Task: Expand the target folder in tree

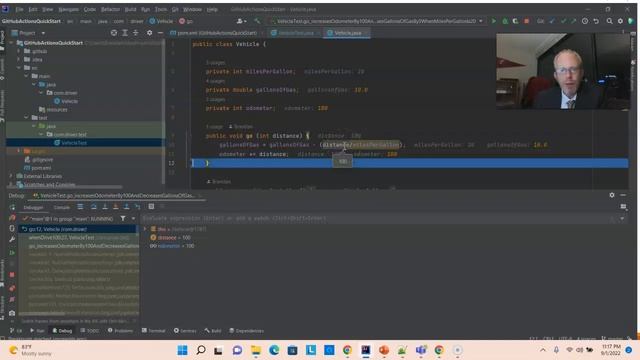Action: pos(18,151)
